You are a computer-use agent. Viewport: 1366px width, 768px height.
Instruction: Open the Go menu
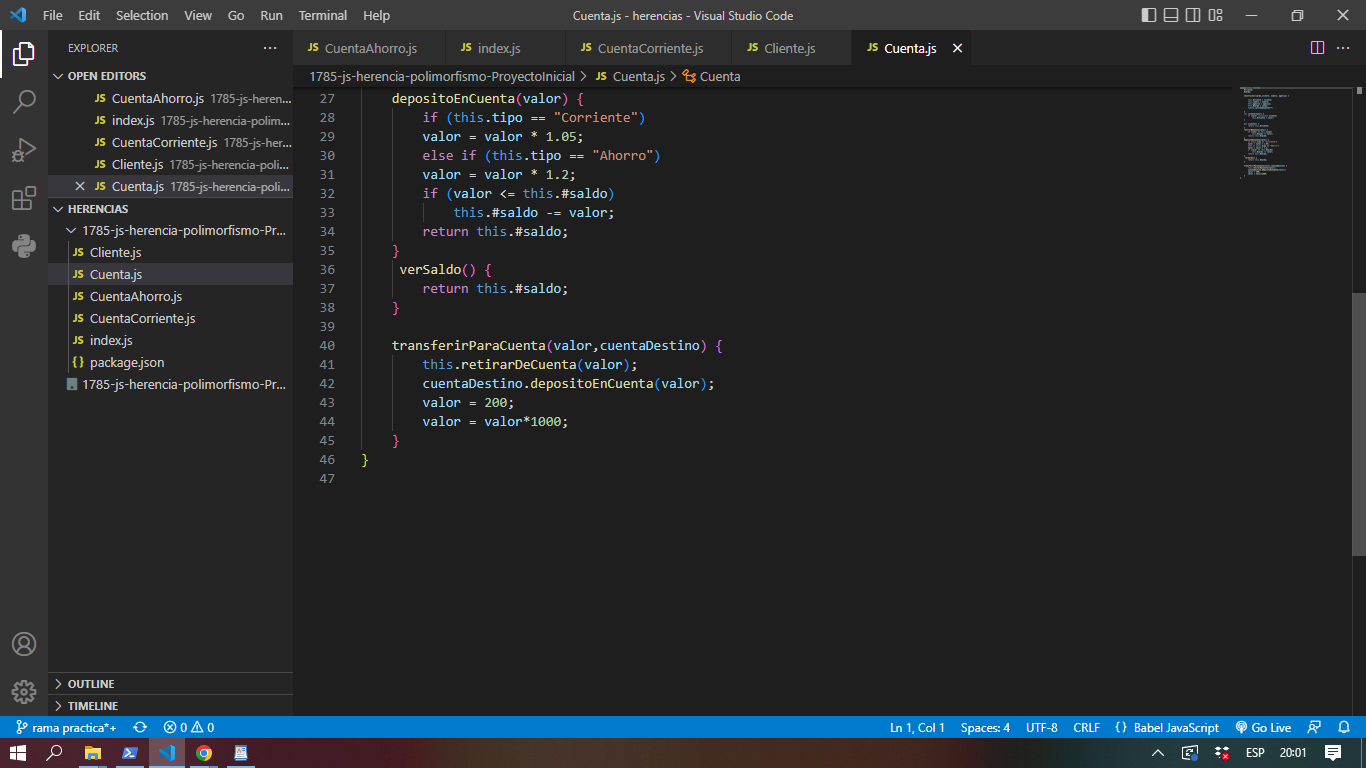pos(236,15)
